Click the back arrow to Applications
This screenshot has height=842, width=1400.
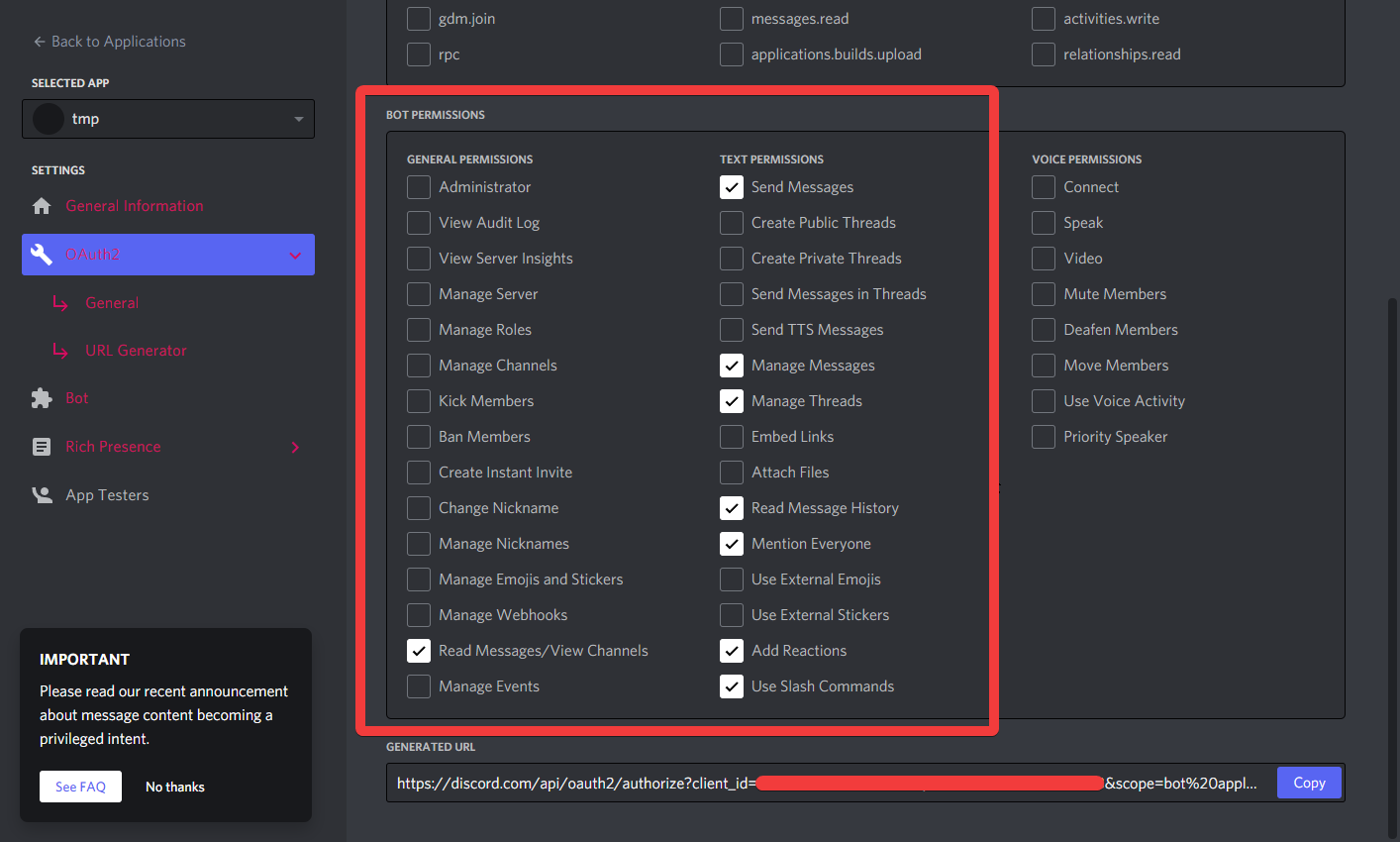[x=39, y=42]
